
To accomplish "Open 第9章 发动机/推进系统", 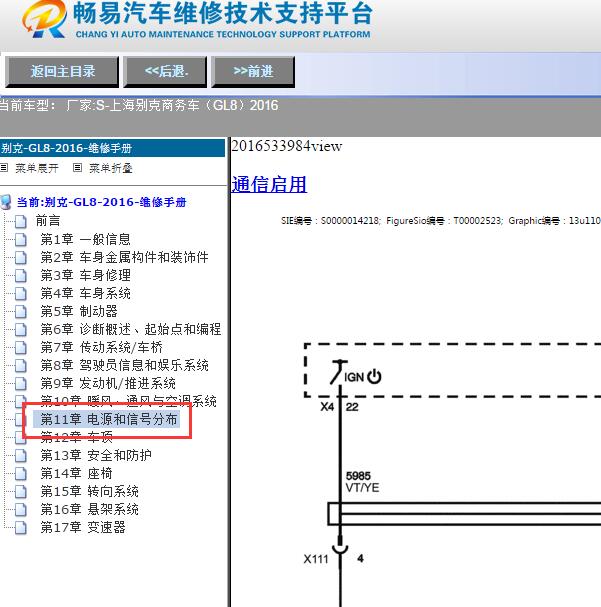I will coord(108,383).
